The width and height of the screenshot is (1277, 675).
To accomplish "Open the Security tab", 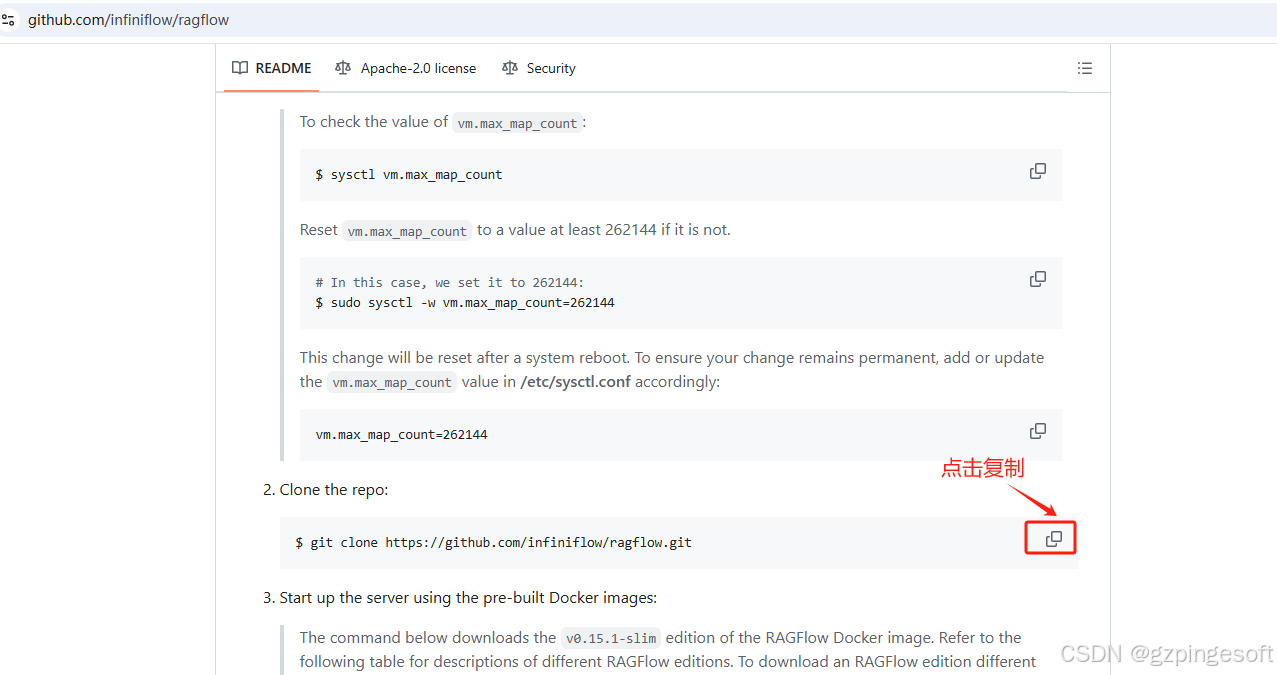I will coord(538,68).
